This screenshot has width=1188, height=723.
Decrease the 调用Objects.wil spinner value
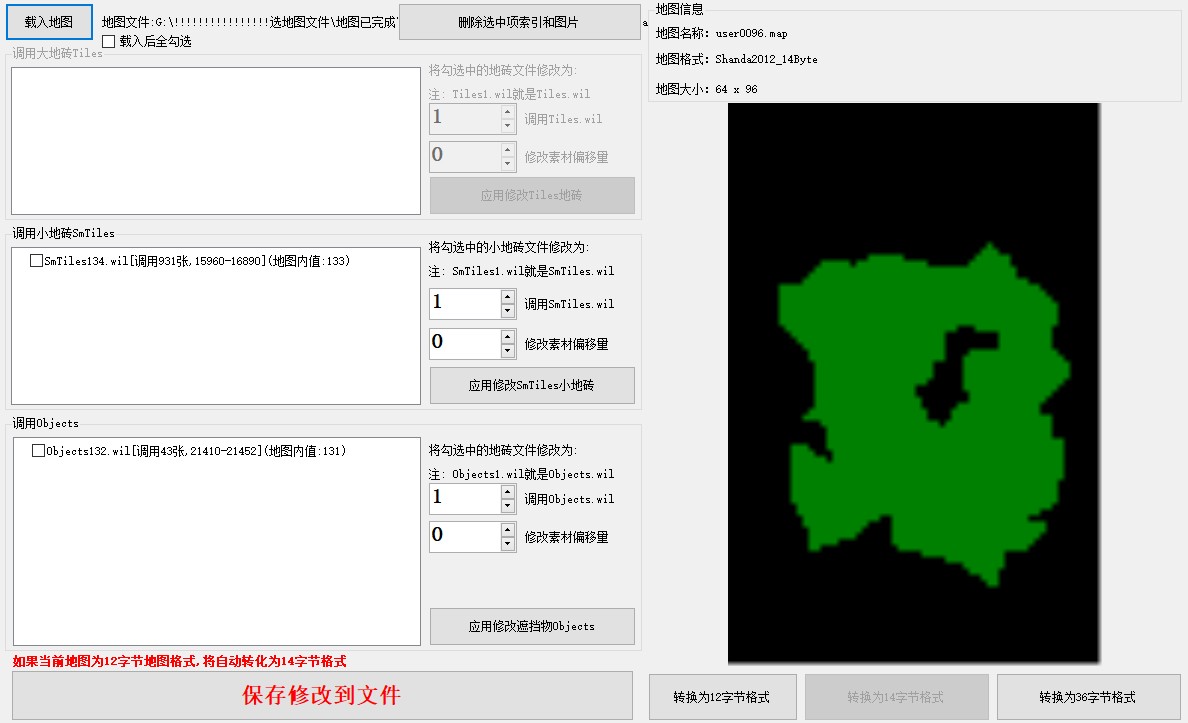pos(508,506)
